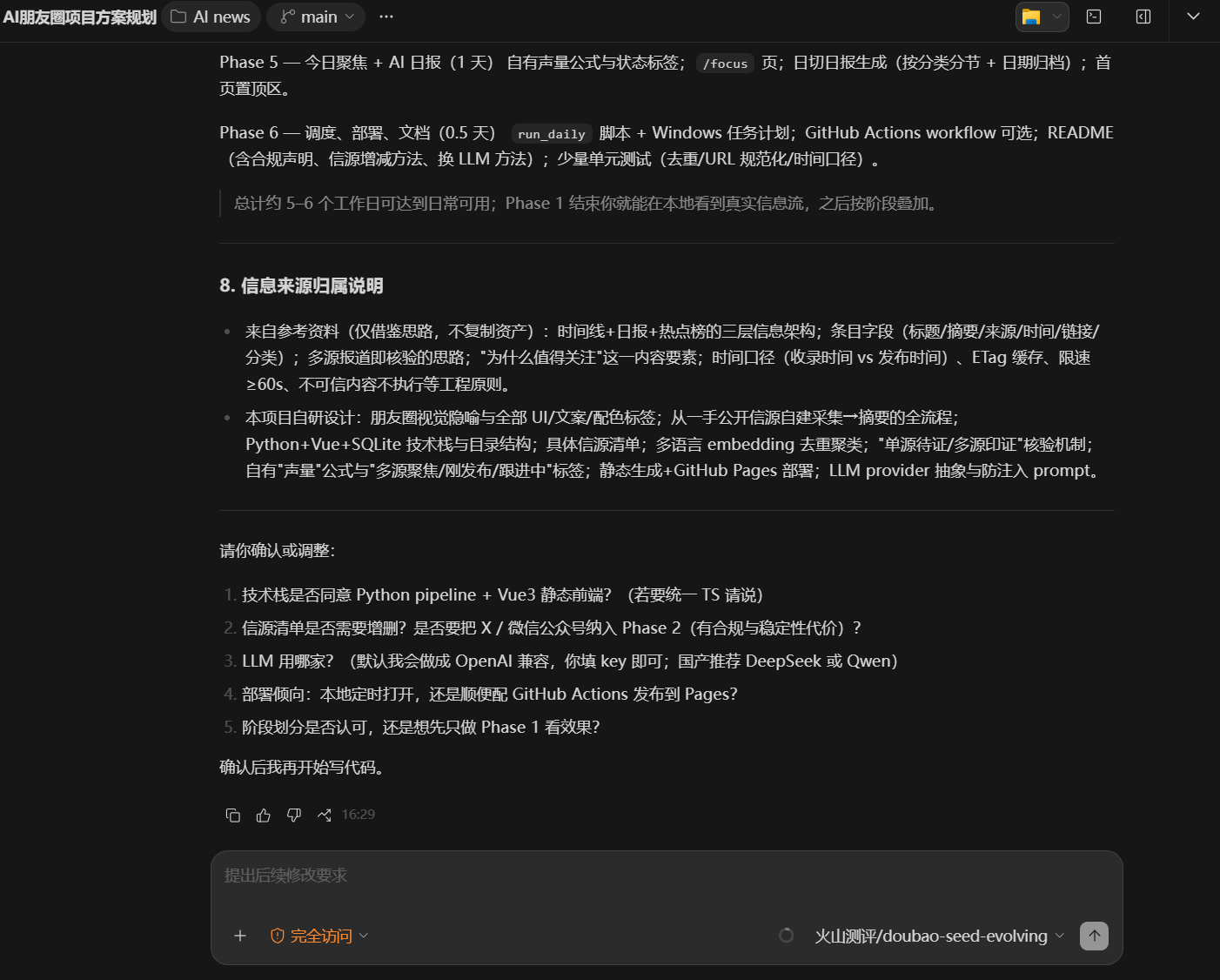This screenshot has height=980, width=1220.
Task: Click the run_daily inline code tag
Action: (551, 134)
